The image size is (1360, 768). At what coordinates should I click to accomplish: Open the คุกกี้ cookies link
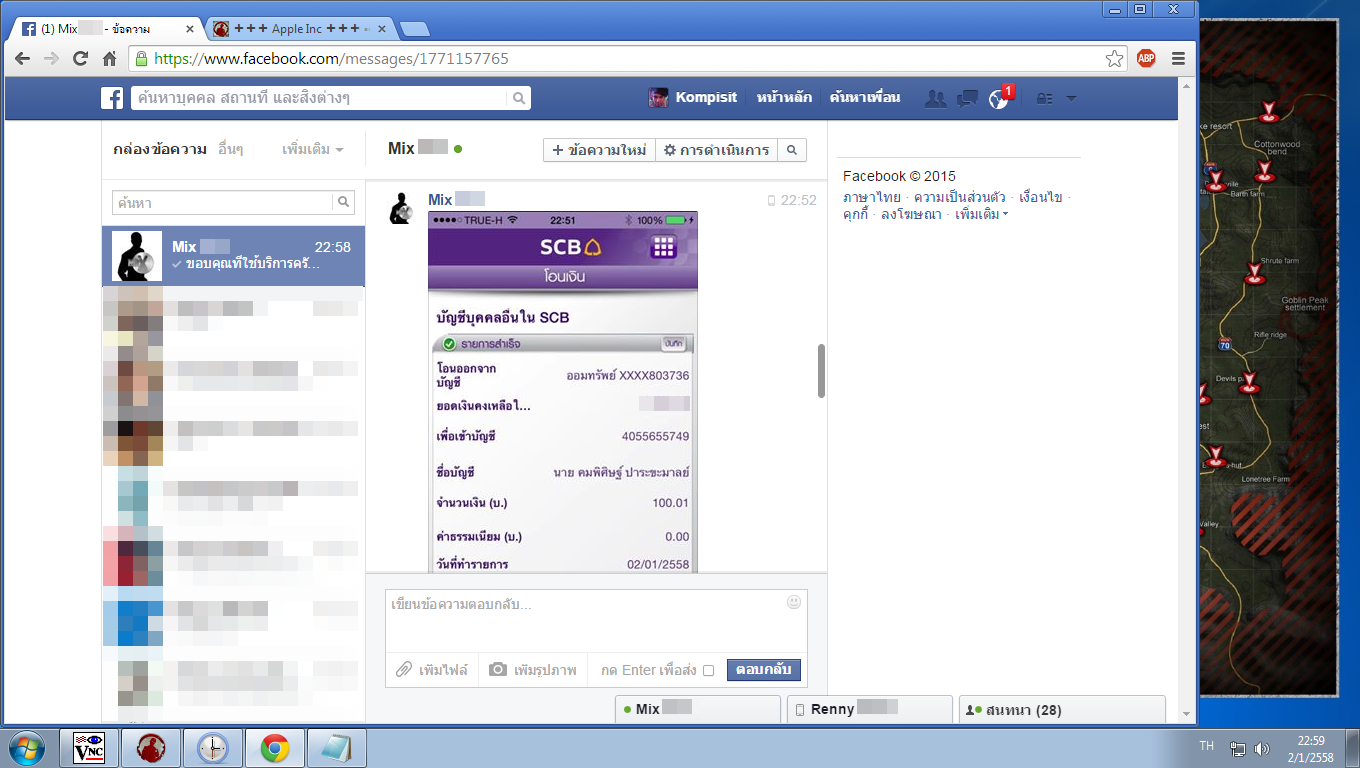(856, 214)
